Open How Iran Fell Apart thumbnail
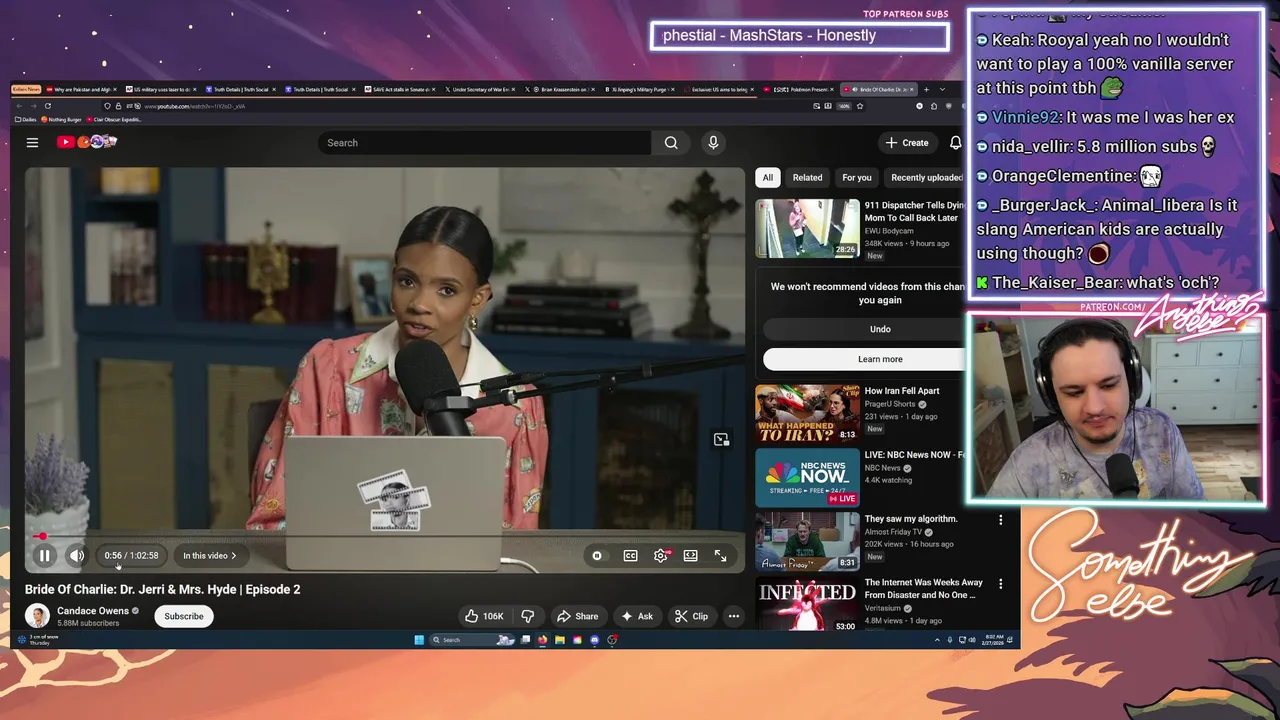The image size is (1280, 720). pyautogui.click(x=807, y=413)
